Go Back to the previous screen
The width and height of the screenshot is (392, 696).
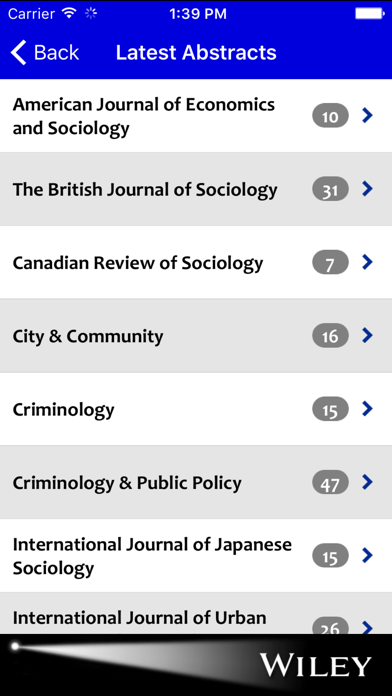tap(44, 52)
